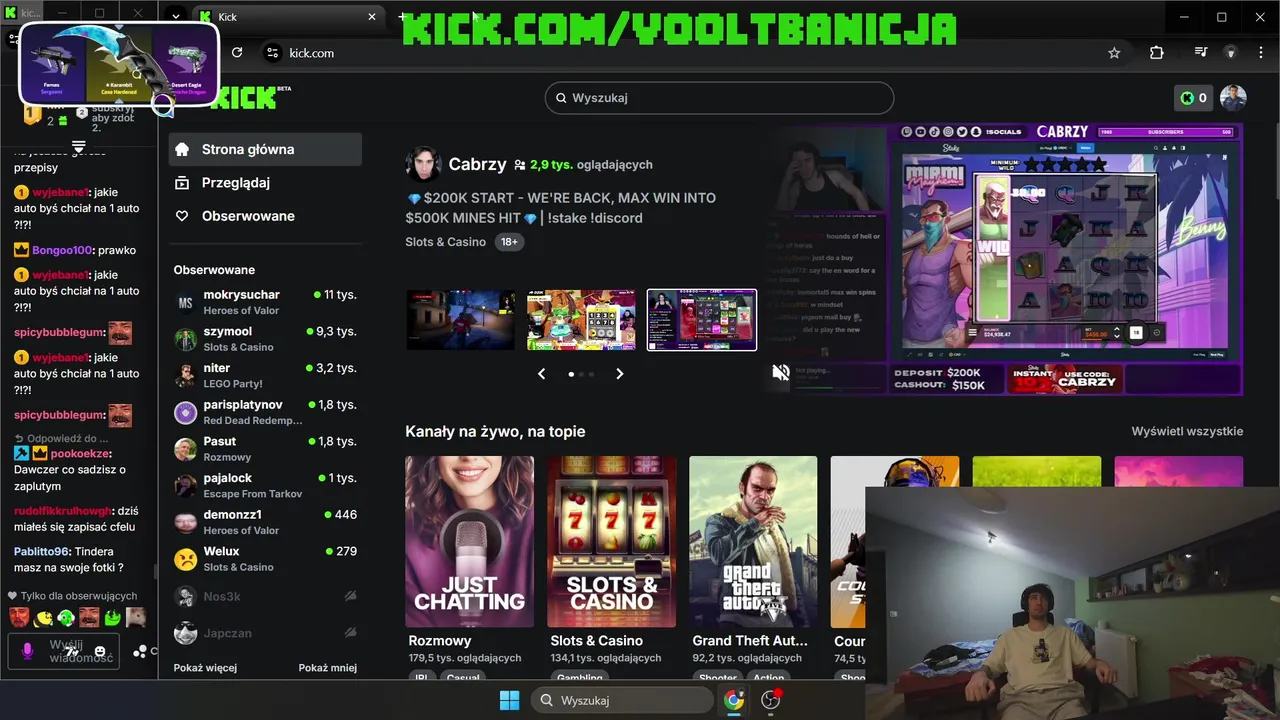The width and height of the screenshot is (1280, 720).
Task: Open Pasut followed channel
Action: [x=265, y=449]
